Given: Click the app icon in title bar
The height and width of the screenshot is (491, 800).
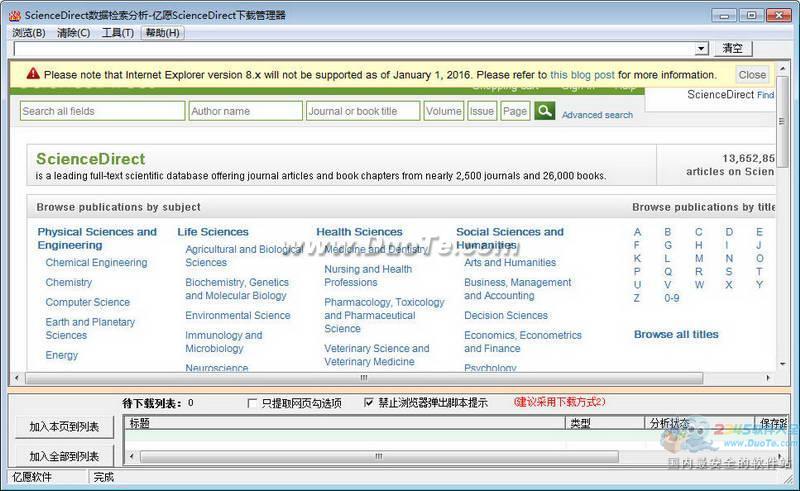Looking at the screenshot, I should click(x=15, y=15).
